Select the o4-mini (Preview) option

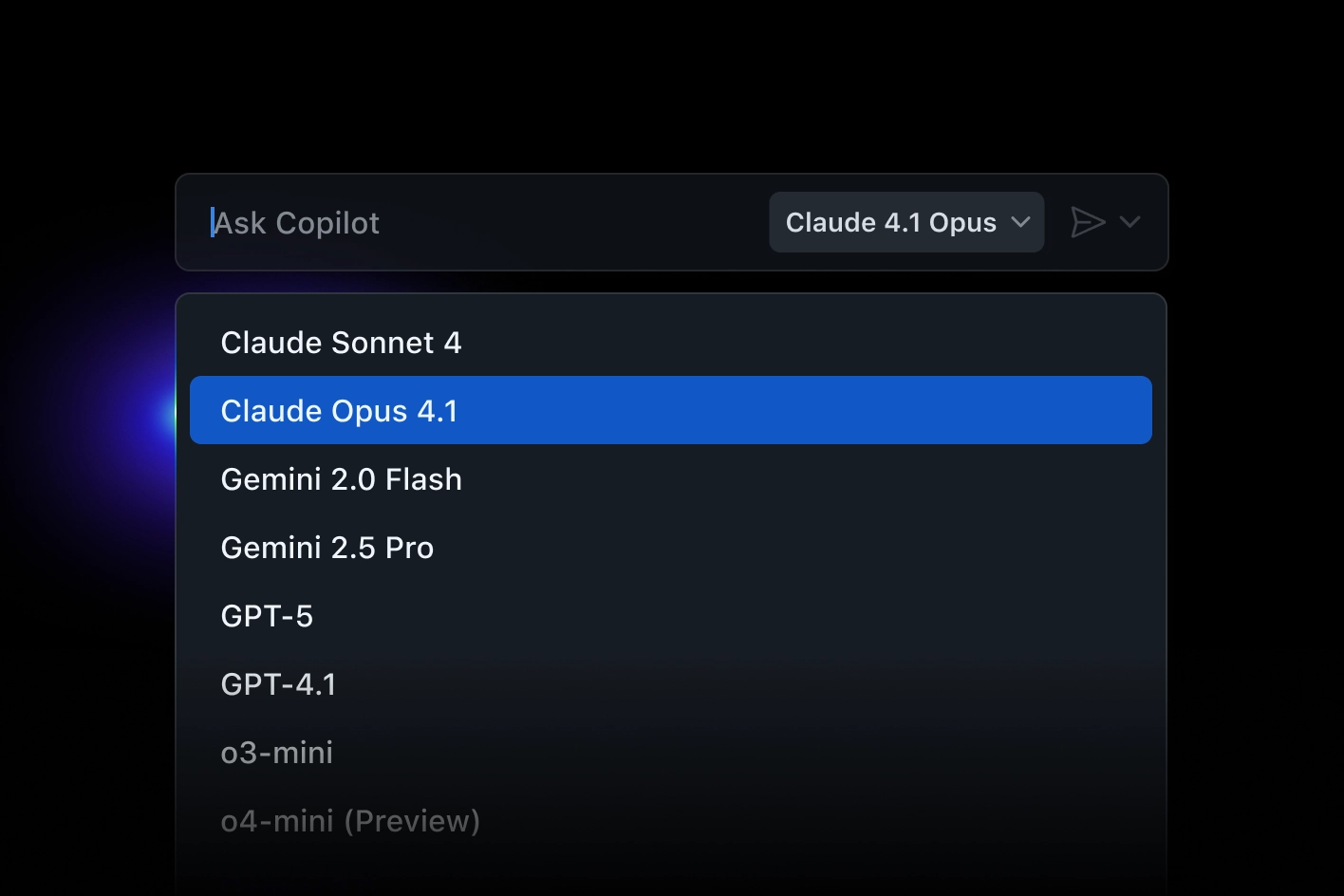[670, 821]
